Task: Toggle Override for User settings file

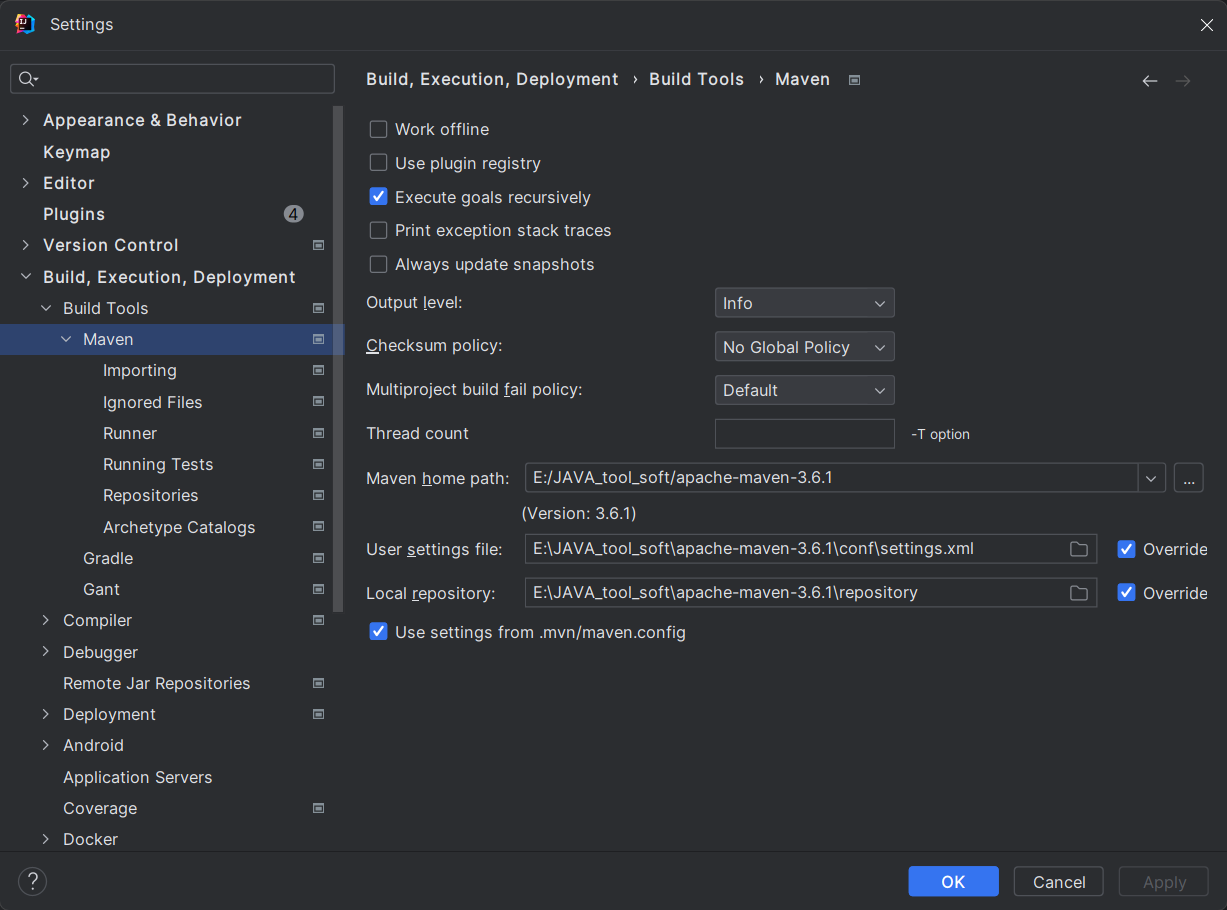Action: point(1126,549)
